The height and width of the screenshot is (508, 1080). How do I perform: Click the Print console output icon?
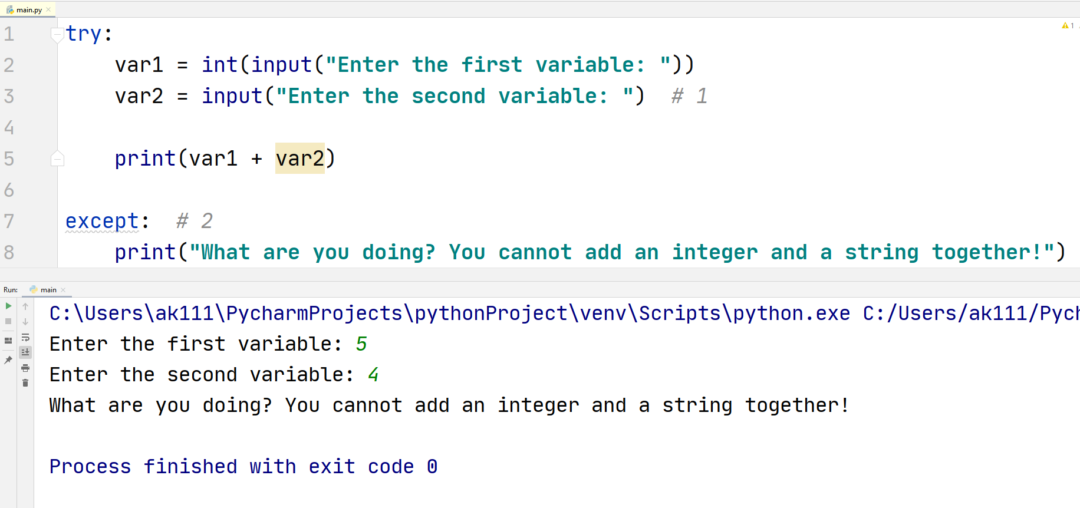click(26, 367)
